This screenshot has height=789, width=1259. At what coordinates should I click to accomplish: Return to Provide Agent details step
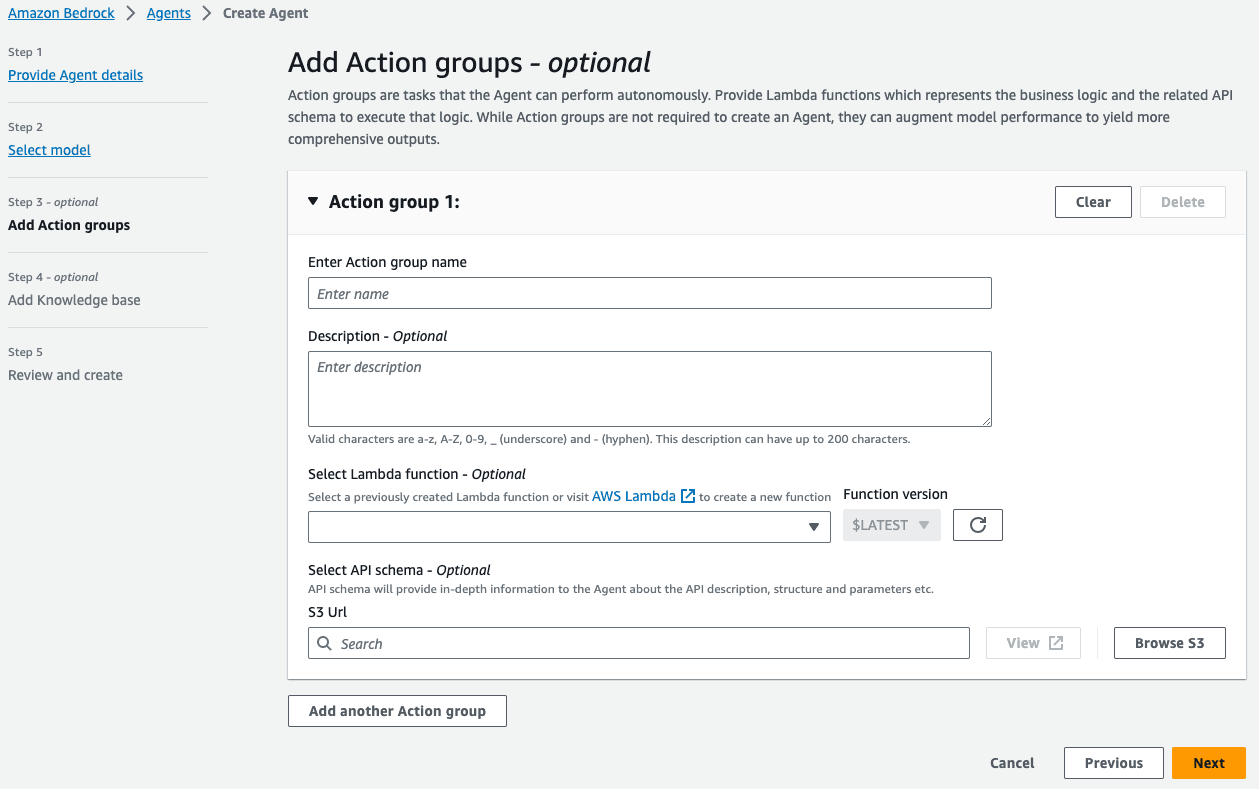pos(76,75)
